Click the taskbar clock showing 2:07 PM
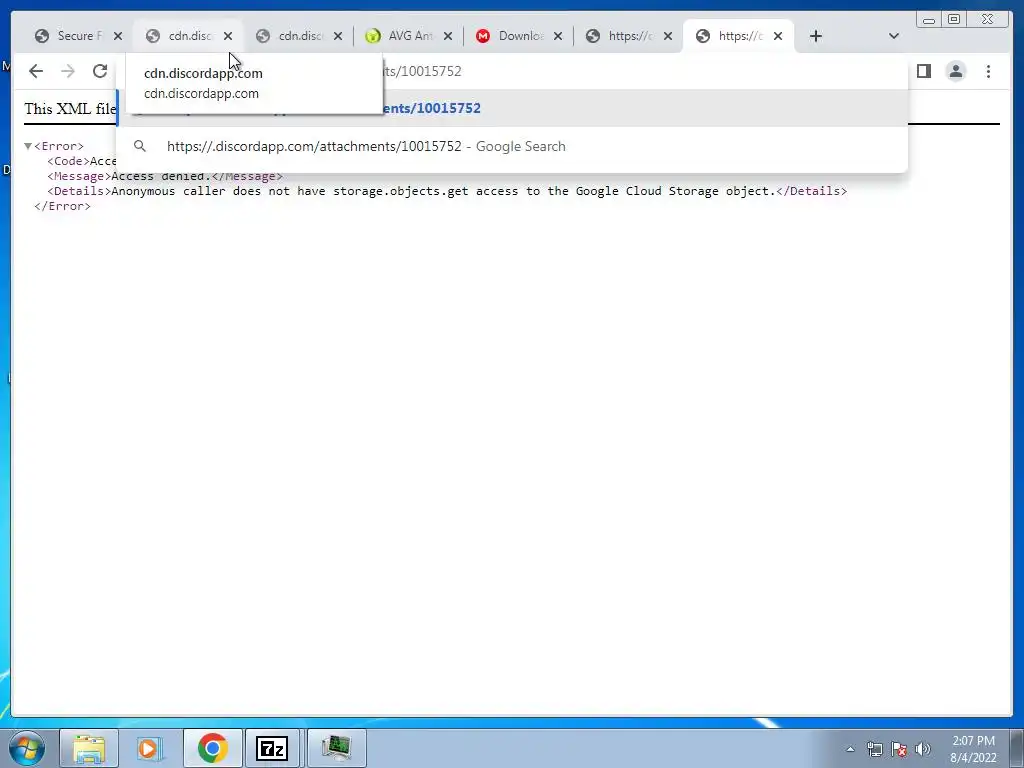Screen dimensions: 1024x768 [973, 749]
